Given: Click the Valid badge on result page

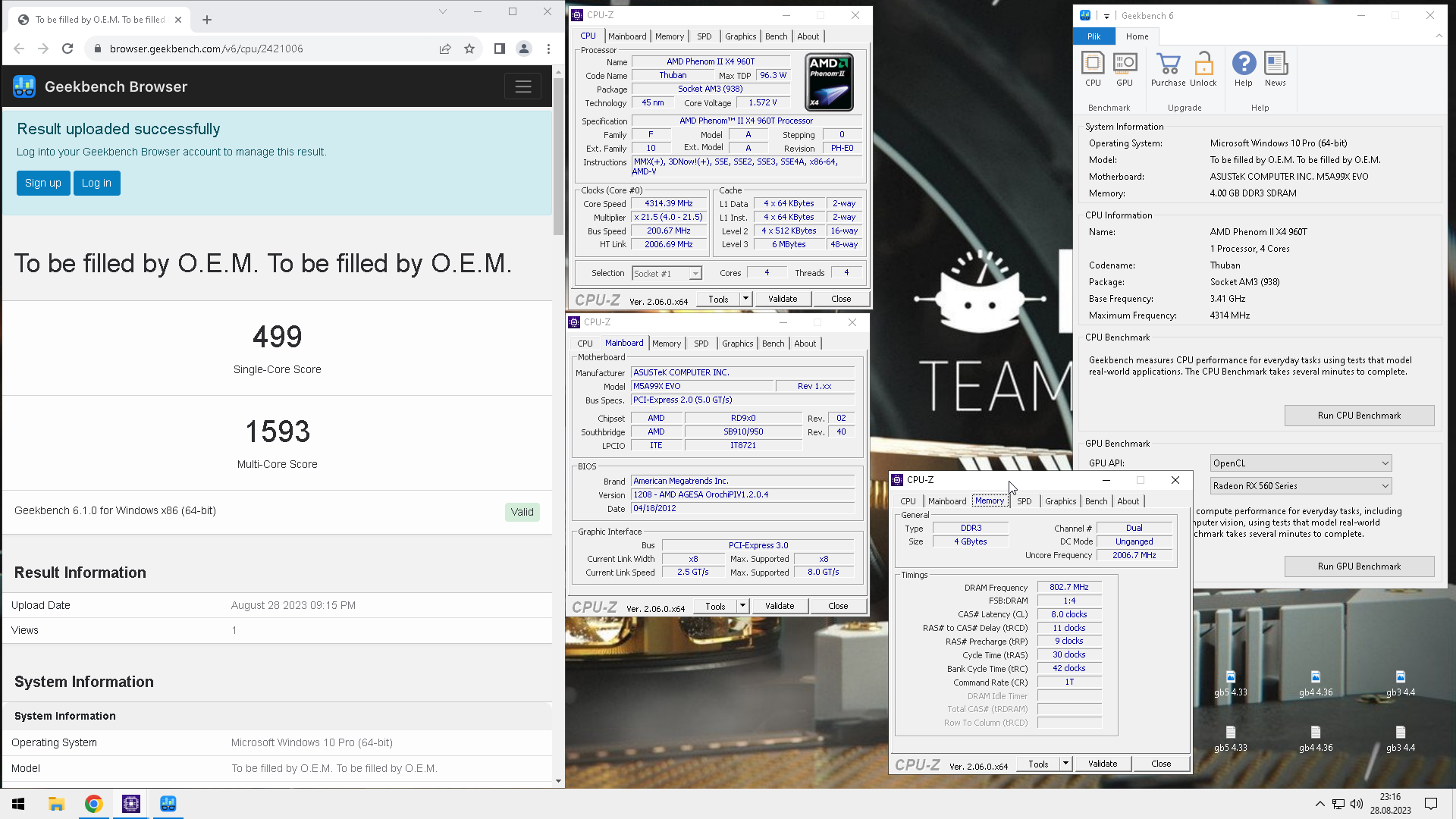Looking at the screenshot, I should (x=522, y=512).
